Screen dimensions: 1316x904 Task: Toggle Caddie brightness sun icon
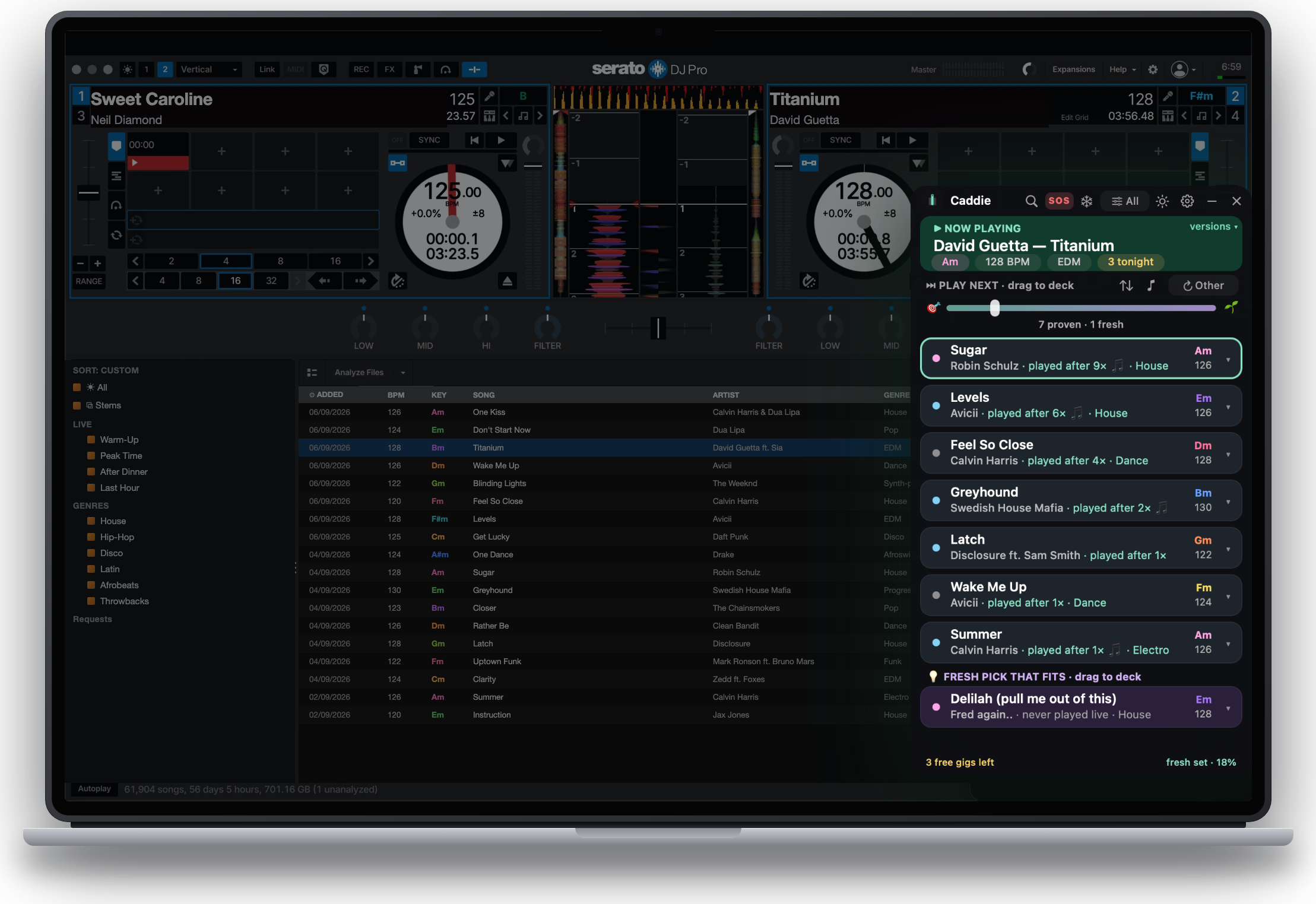click(1162, 201)
